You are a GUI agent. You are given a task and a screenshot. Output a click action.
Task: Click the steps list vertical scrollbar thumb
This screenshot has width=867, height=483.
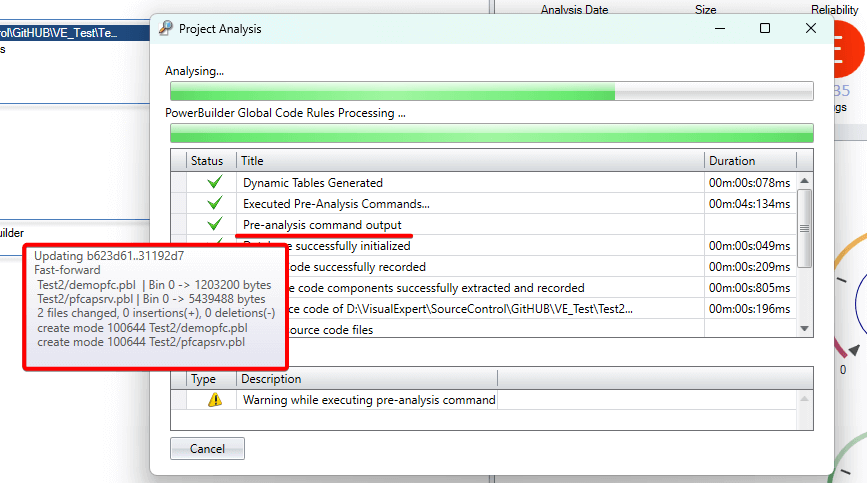pos(805,228)
